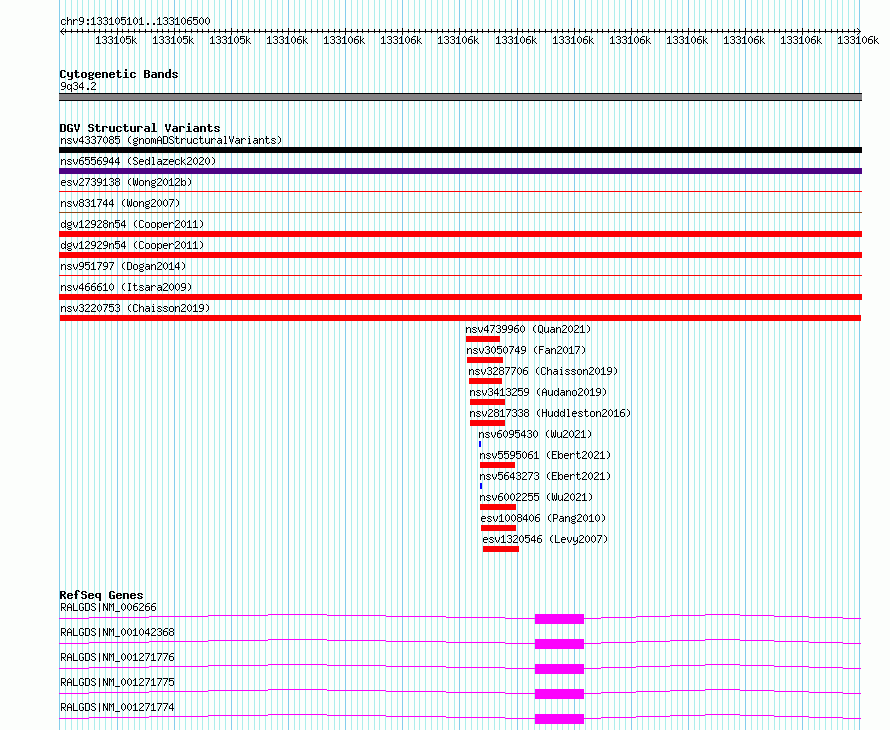This screenshot has width=890, height=730.
Task: Open variant nsv5643273 (Ebert2021)
Action: pyautogui.click(x=545, y=476)
